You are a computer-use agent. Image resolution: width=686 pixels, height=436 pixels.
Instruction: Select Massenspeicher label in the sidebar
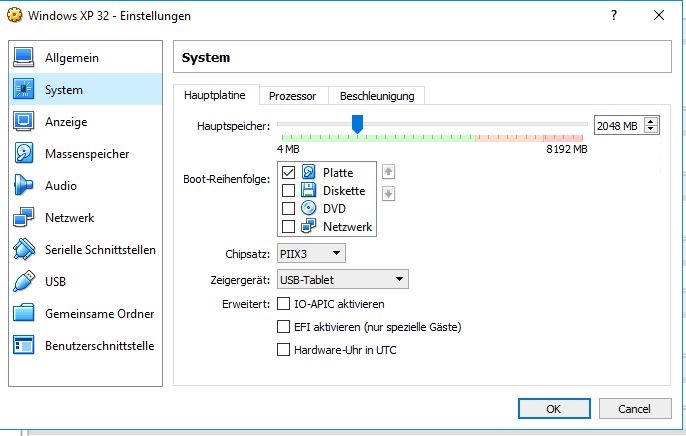(87, 153)
